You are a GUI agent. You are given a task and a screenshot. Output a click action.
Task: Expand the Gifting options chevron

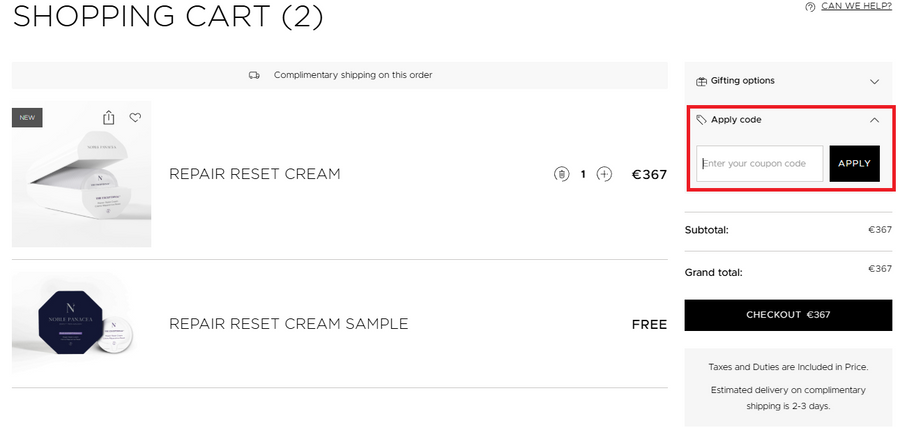click(x=874, y=81)
